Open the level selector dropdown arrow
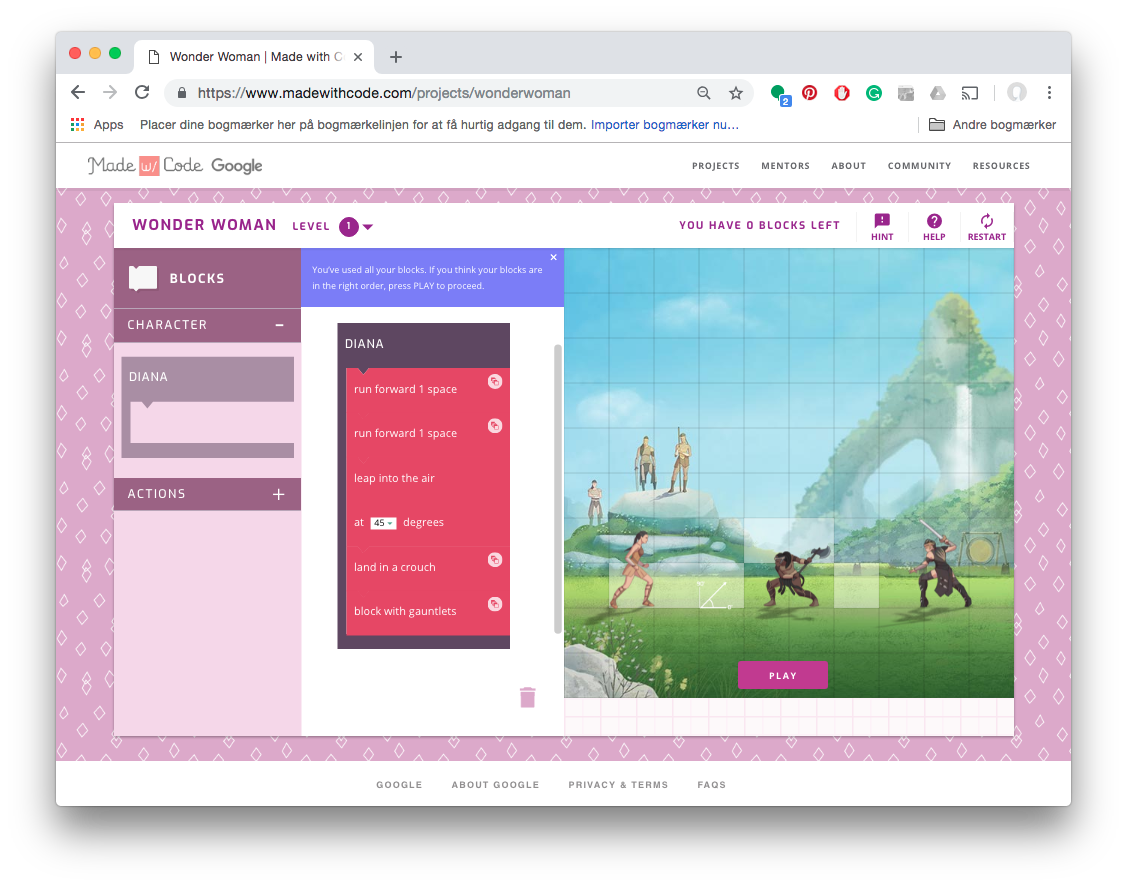This screenshot has width=1127, height=886. [368, 227]
